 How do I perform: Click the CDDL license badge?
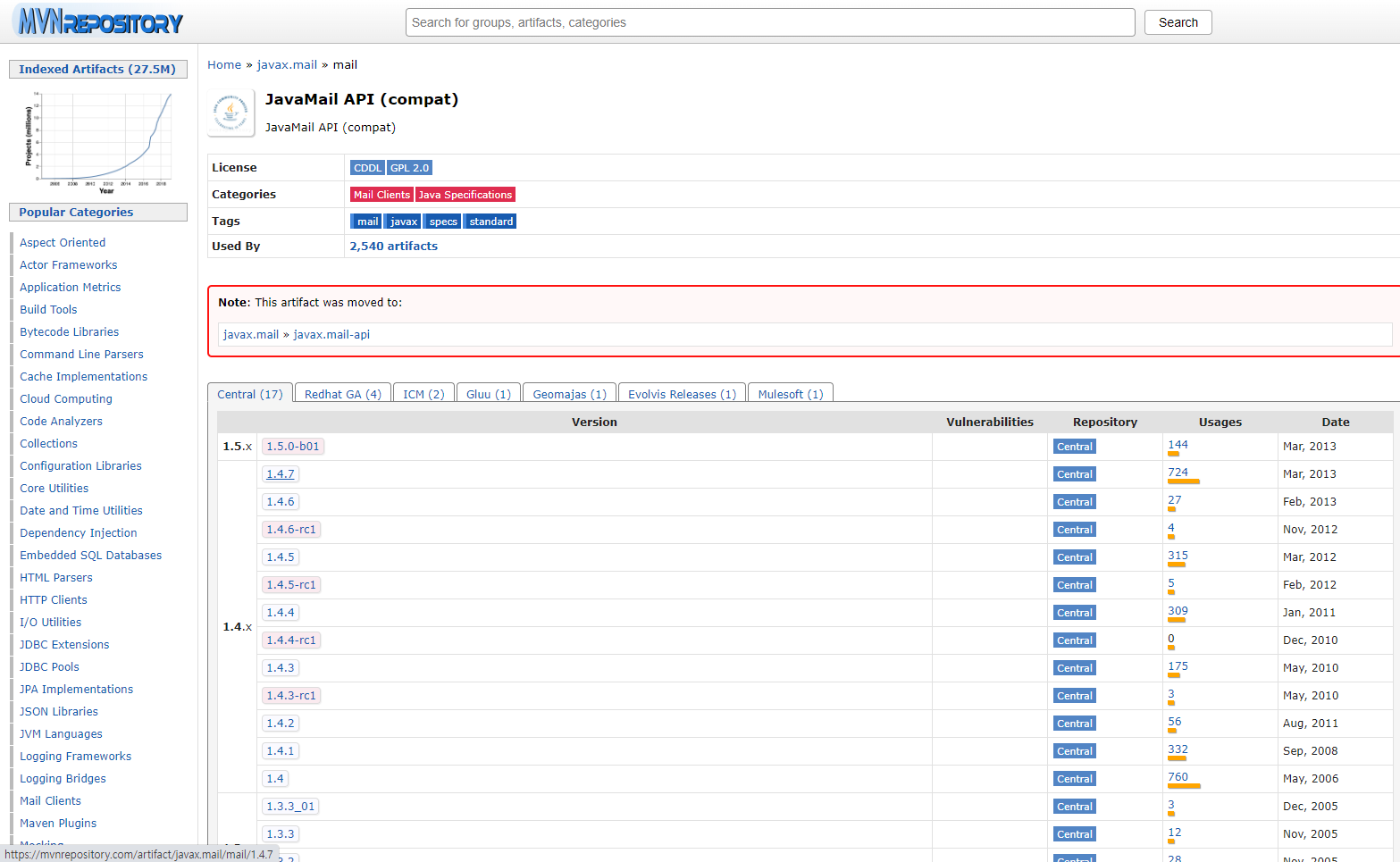click(367, 167)
